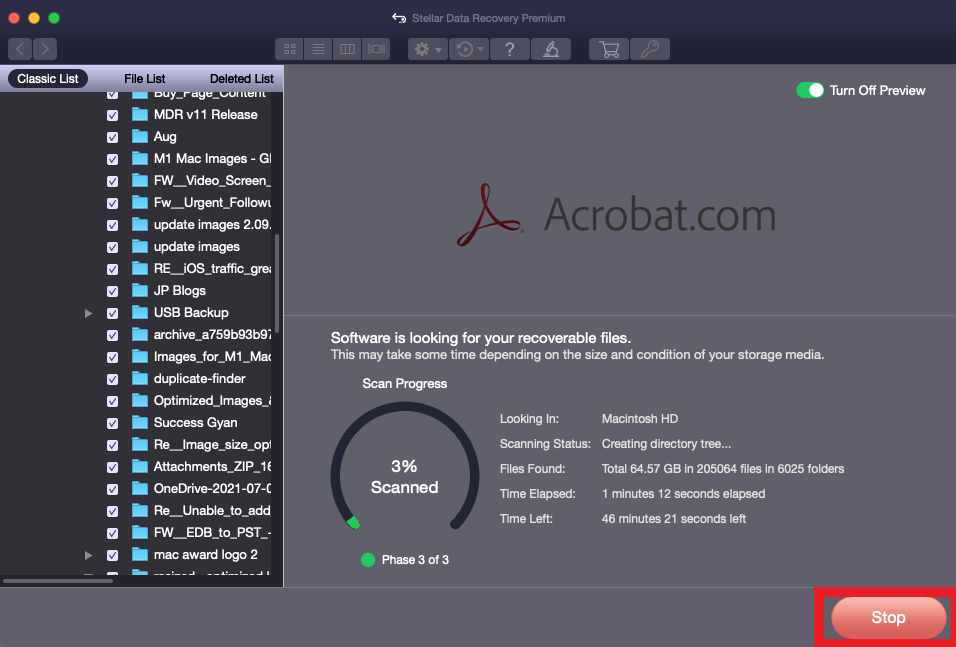Select the Images_for_M1_Mac folder
The height and width of the screenshot is (647, 956).
tap(212, 356)
